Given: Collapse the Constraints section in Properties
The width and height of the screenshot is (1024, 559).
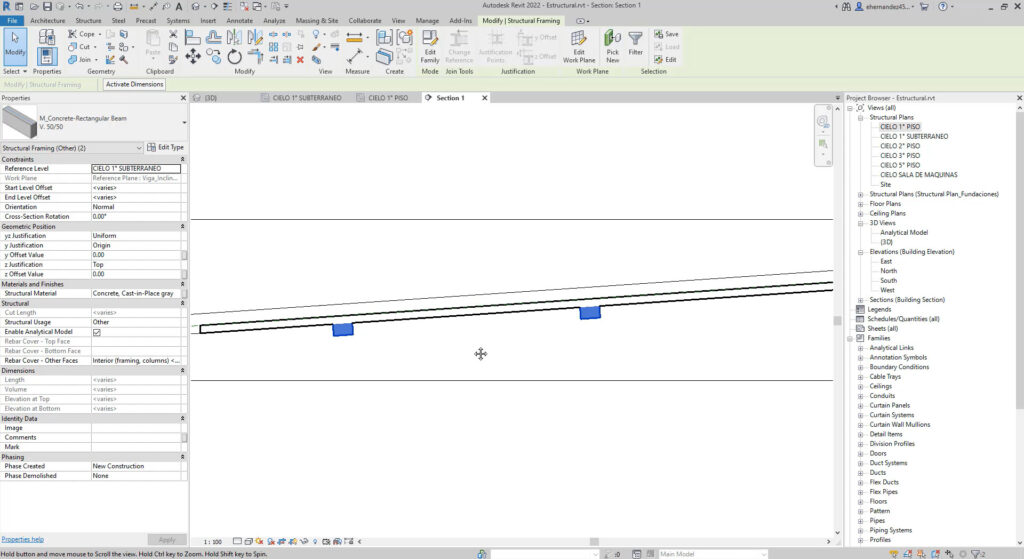Looking at the screenshot, I should click(x=182, y=160).
